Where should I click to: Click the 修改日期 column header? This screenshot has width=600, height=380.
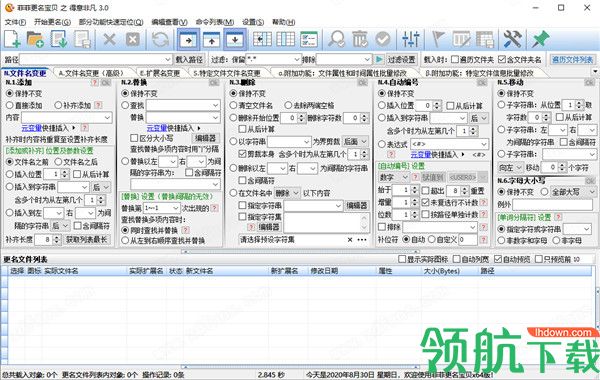click(324, 271)
